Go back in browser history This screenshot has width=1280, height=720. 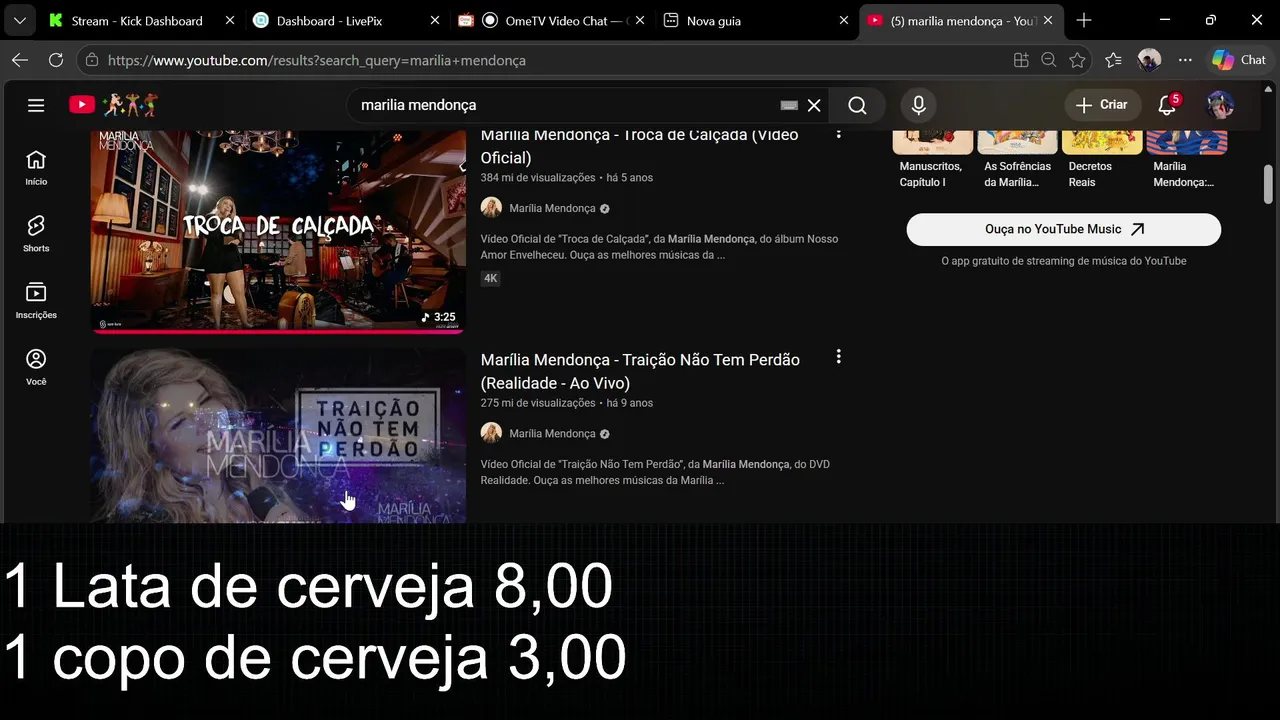coord(20,60)
